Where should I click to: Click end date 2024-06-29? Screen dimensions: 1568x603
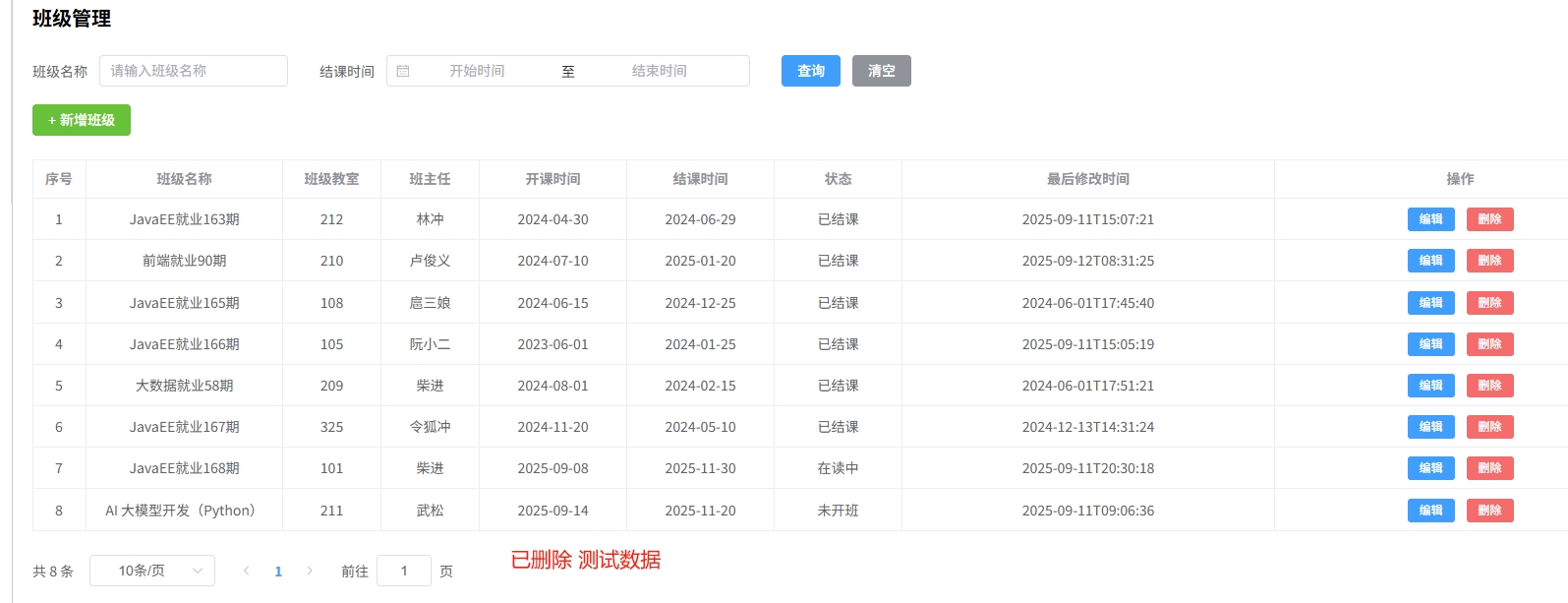pyautogui.click(x=701, y=219)
